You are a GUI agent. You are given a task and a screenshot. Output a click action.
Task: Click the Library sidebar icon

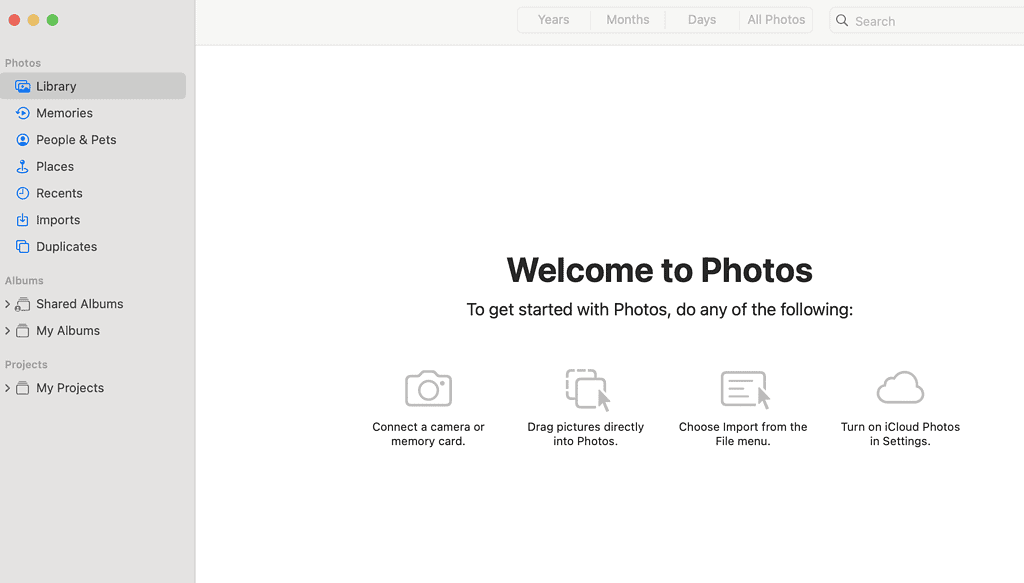click(x=22, y=86)
